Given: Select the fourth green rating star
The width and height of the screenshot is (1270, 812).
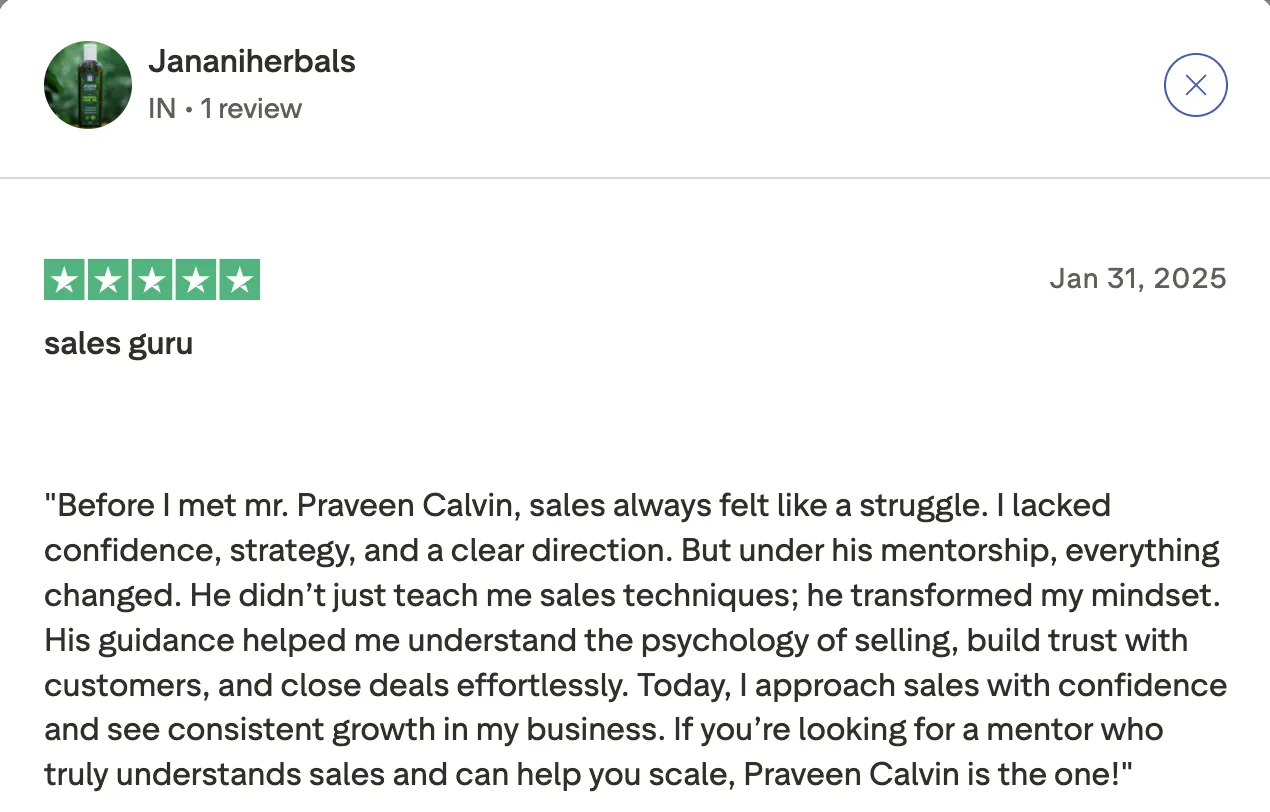Looking at the screenshot, I should 195,280.
